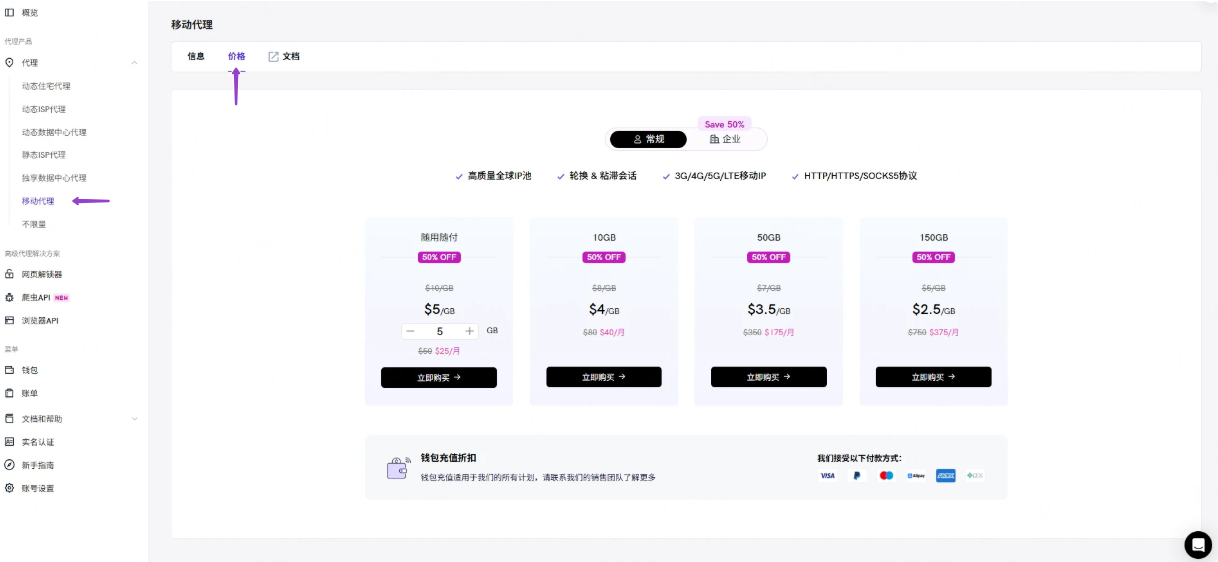Viewport: 1218px width, 562px height.
Task: Switch pricing to 企业 plan
Action: 725,139
